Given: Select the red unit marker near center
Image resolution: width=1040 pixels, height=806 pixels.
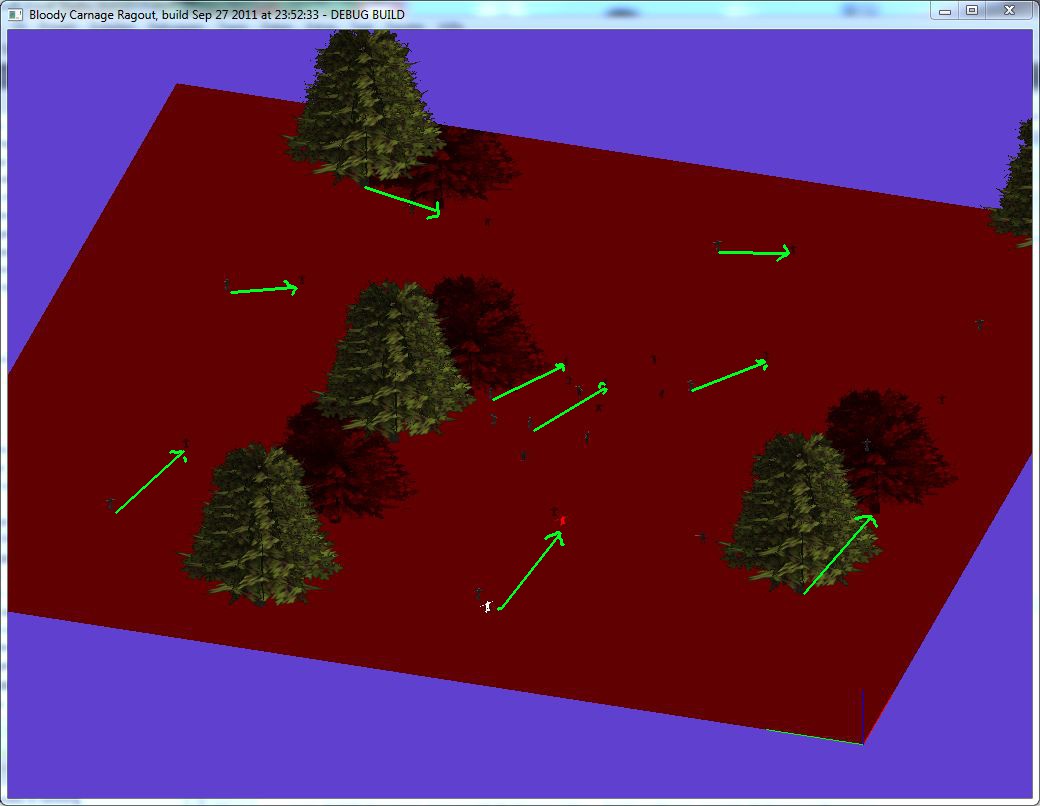Looking at the screenshot, I should pyautogui.click(x=562, y=520).
